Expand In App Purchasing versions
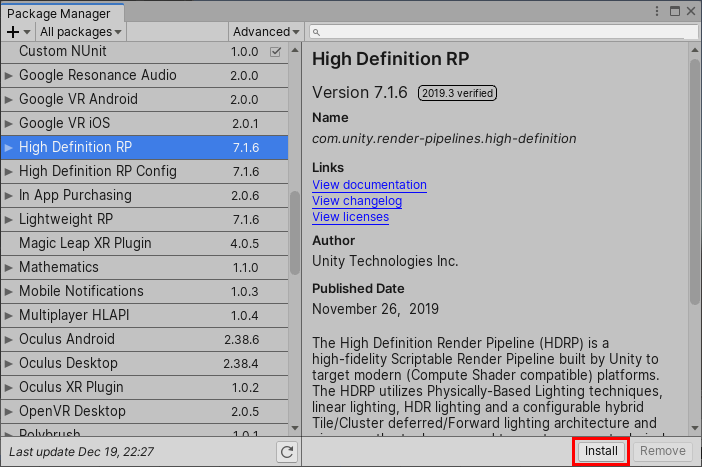The width and height of the screenshot is (702, 467). pos(9,196)
